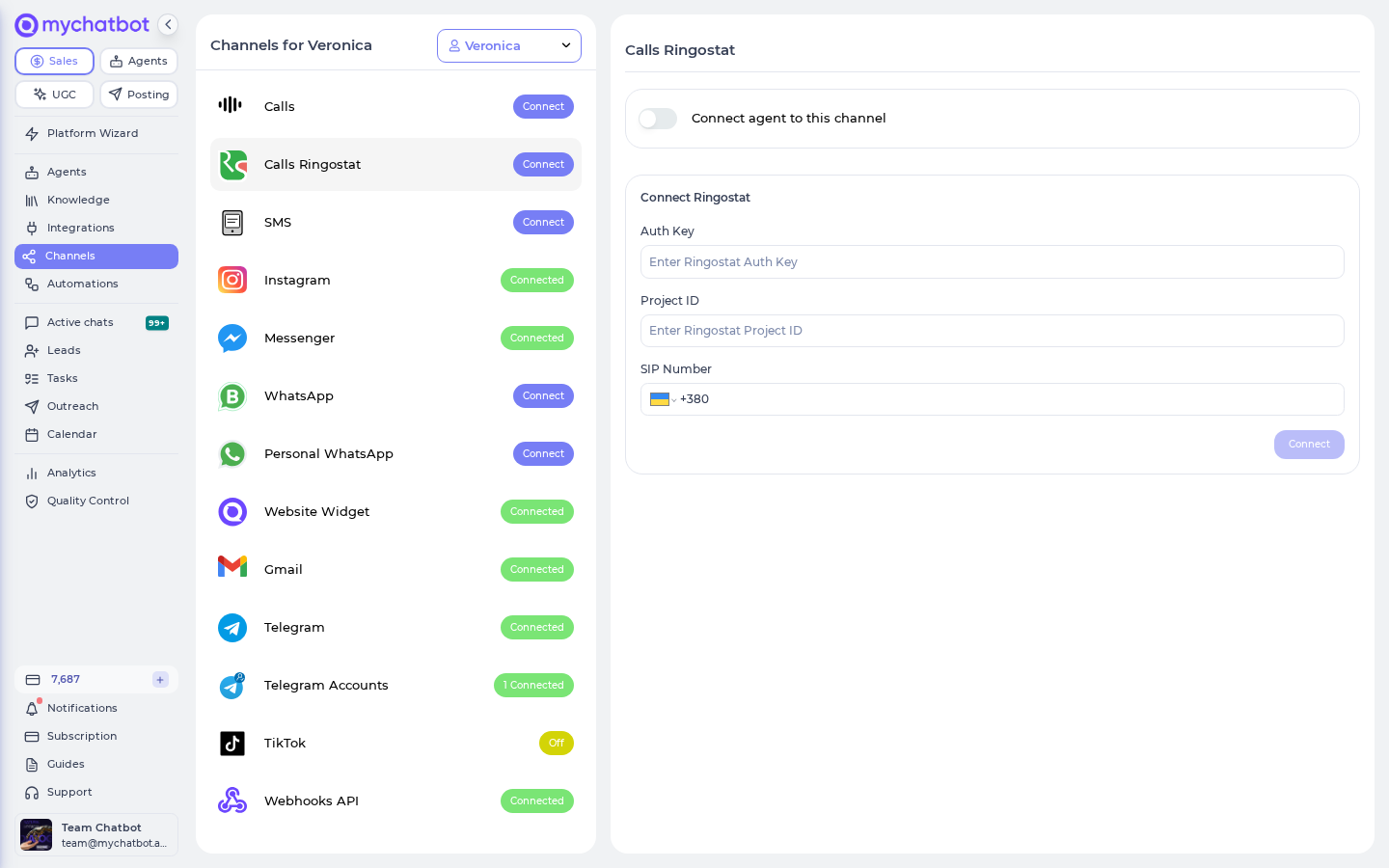Click the Ringostat Auth Key field
The height and width of the screenshot is (868, 1389).
pyautogui.click(x=993, y=262)
